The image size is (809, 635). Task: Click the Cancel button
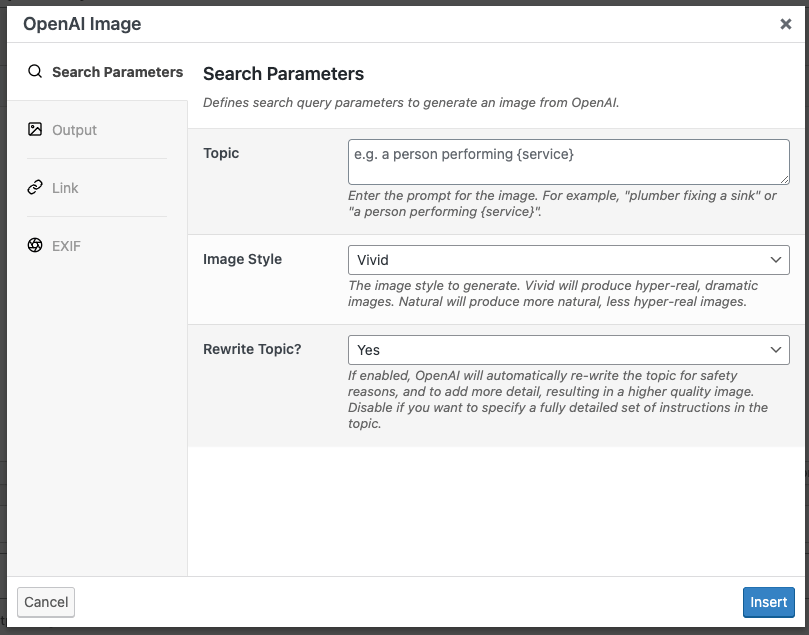[x=46, y=602]
